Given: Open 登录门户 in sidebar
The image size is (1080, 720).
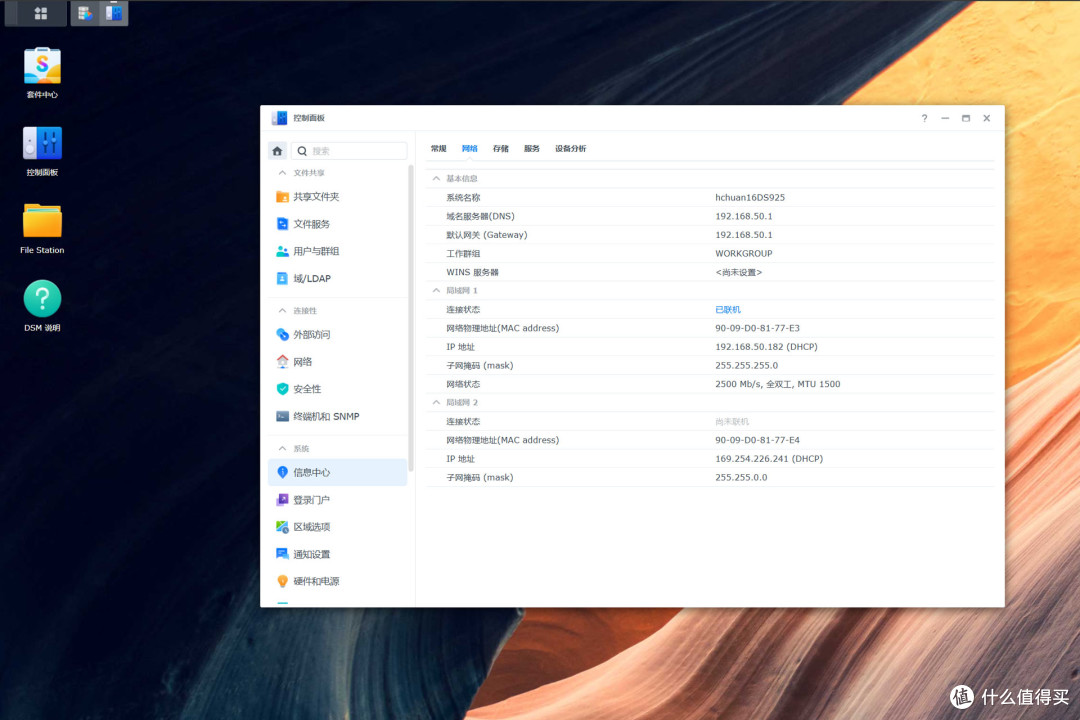Looking at the screenshot, I should point(338,500).
